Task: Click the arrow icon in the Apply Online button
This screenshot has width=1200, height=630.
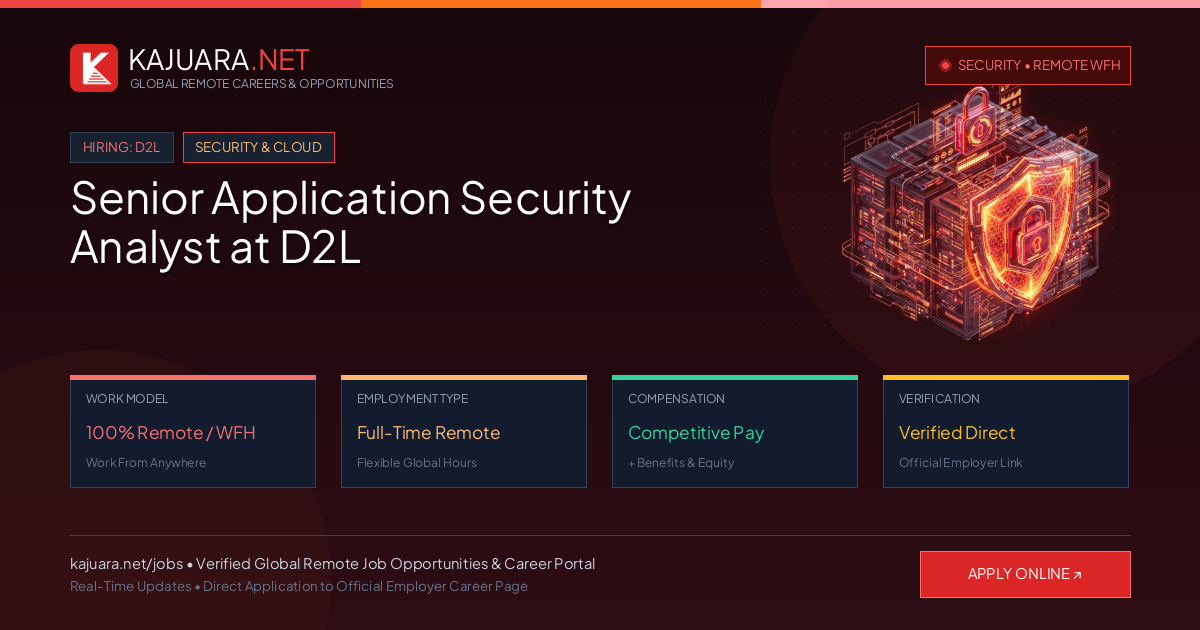Action: coord(1078,575)
